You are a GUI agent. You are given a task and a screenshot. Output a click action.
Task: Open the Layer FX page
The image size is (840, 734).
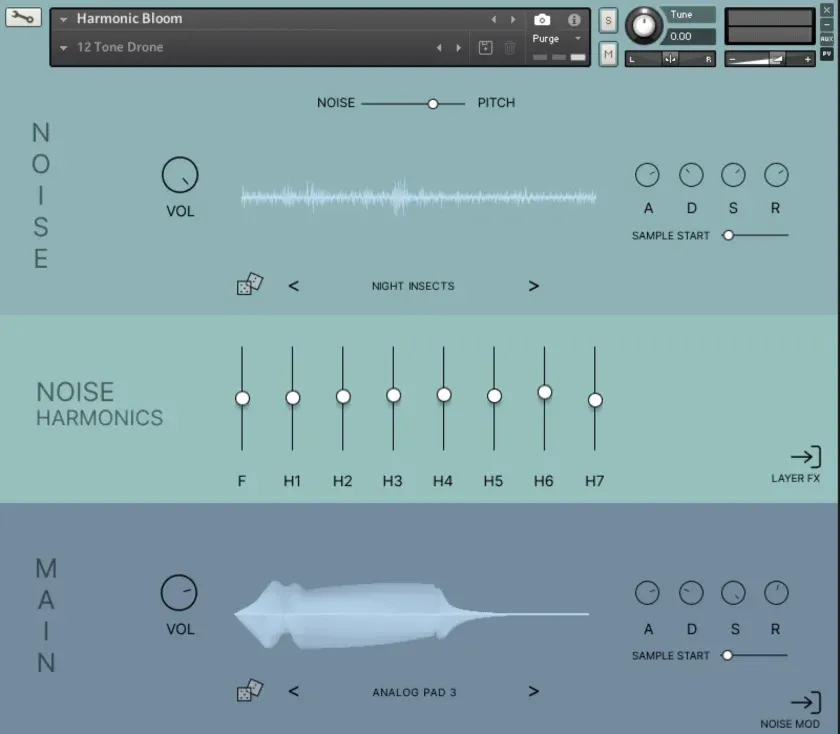click(804, 458)
